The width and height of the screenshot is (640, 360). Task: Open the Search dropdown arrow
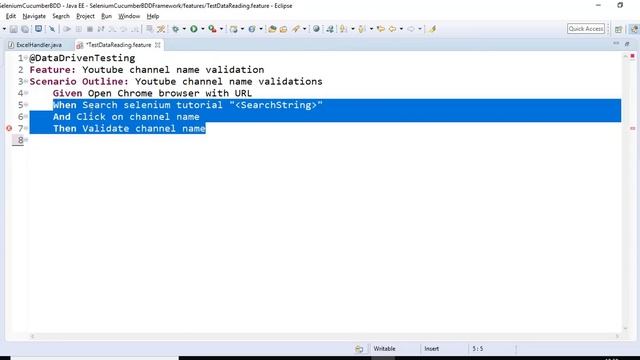pyautogui.click(x=304, y=29)
